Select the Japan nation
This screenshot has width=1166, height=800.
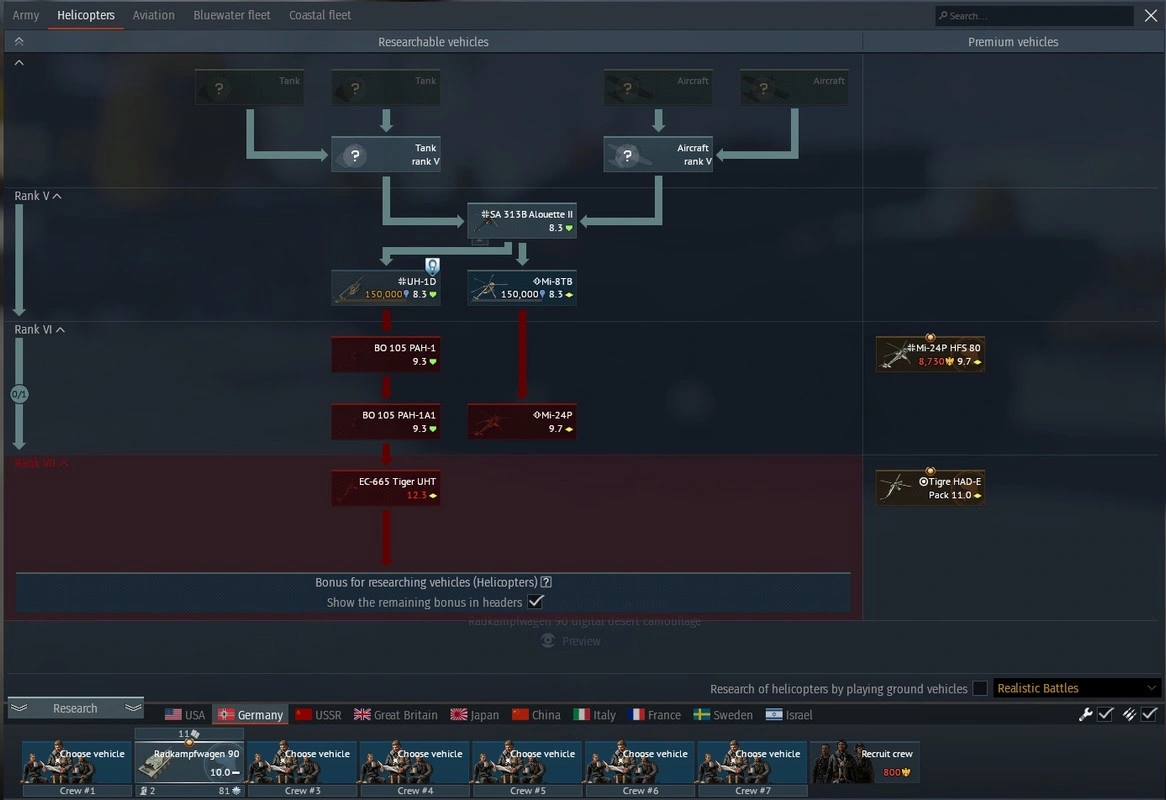[474, 714]
